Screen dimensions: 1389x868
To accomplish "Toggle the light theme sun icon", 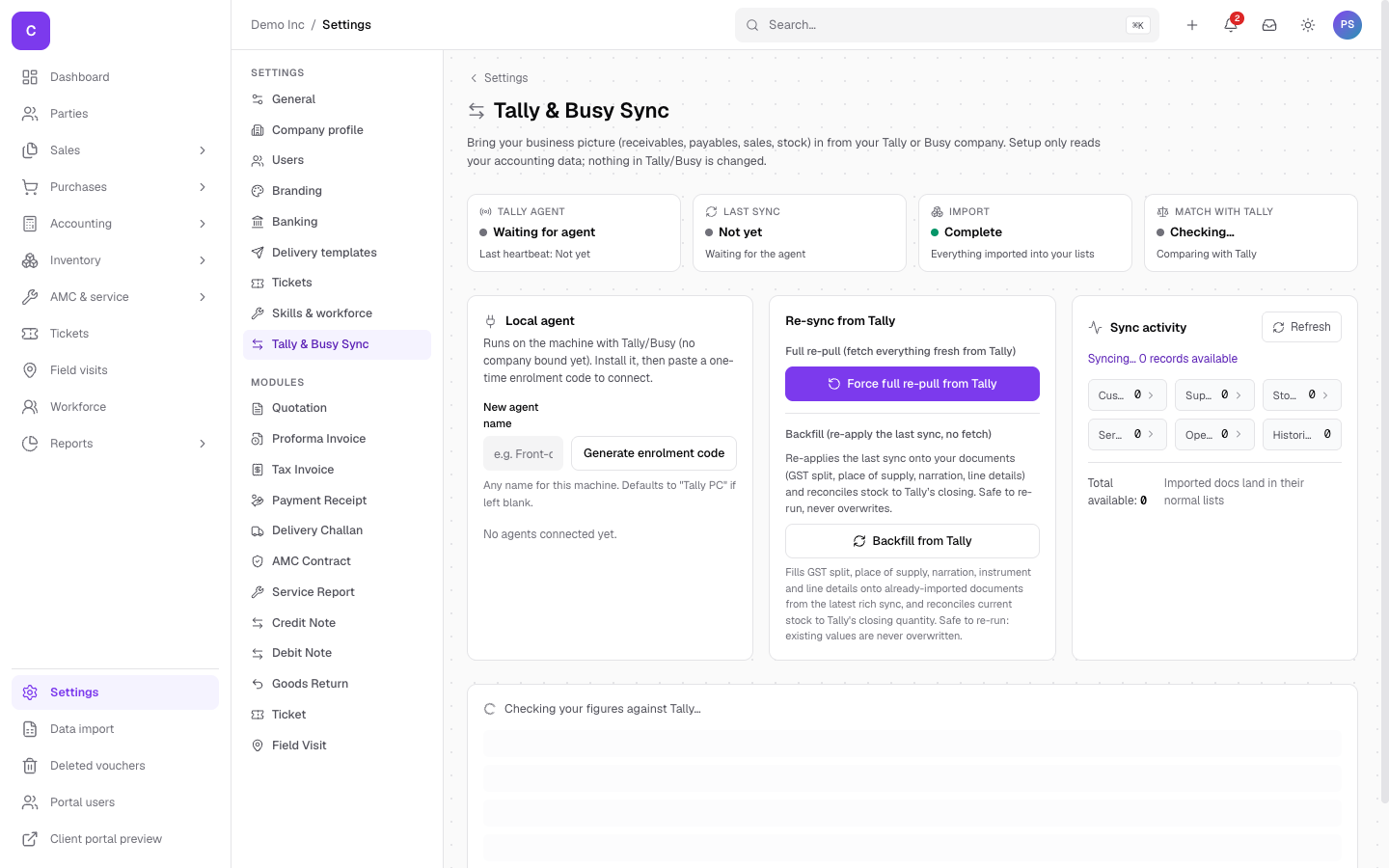I will click(x=1308, y=25).
